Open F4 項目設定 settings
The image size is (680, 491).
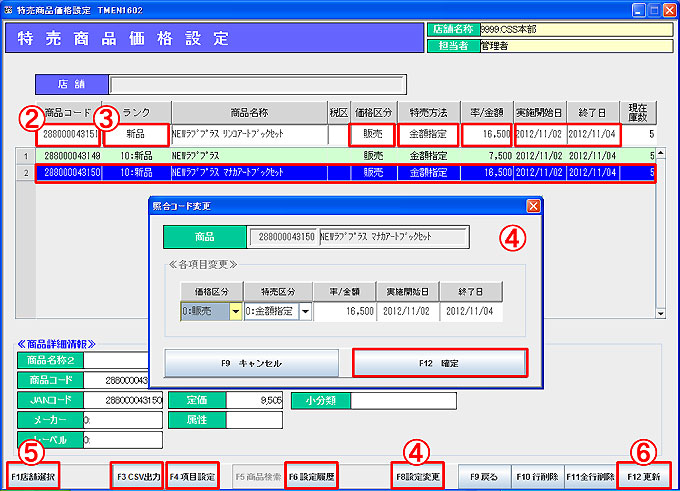(x=193, y=476)
